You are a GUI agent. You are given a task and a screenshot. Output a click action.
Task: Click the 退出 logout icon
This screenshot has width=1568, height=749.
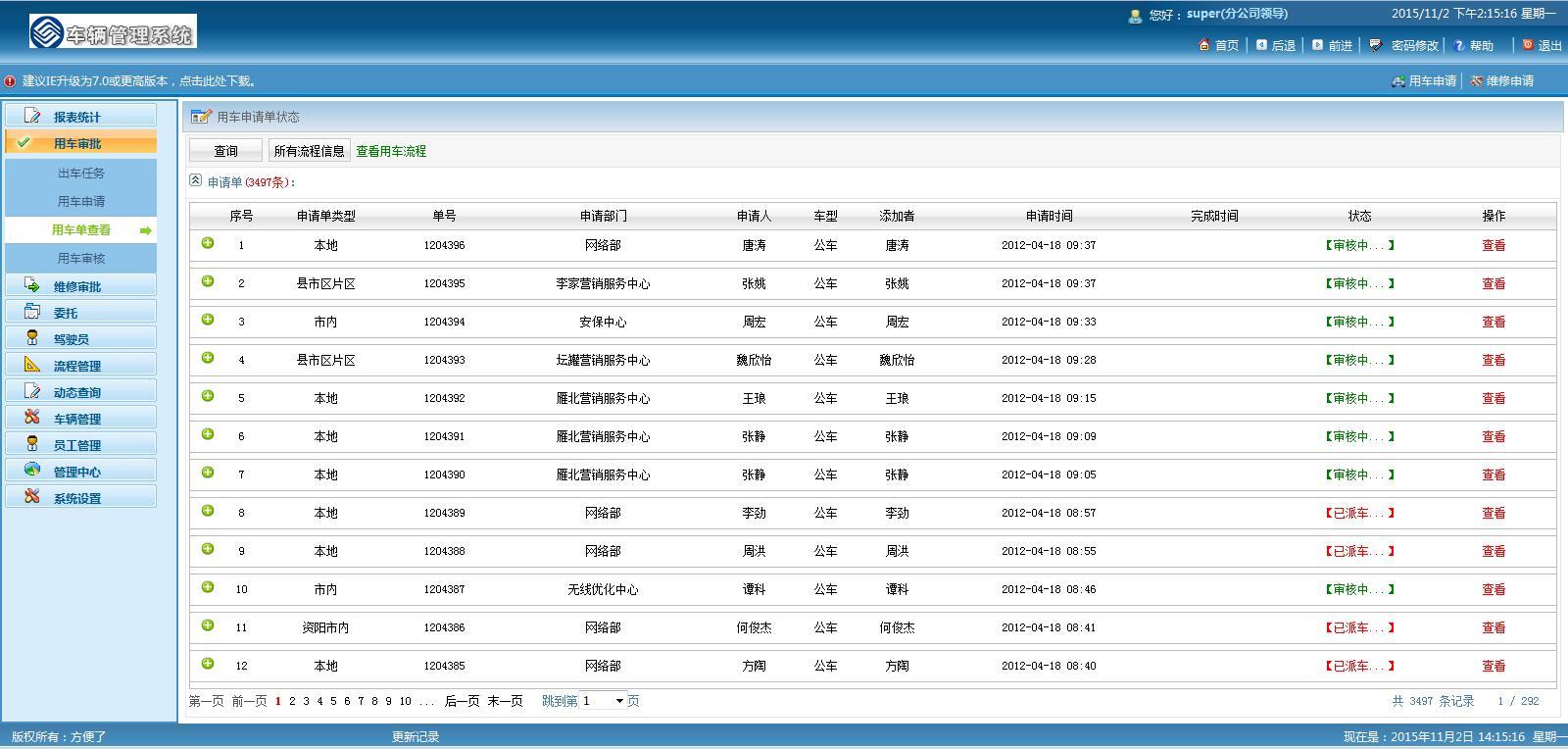pyautogui.click(x=1528, y=45)
